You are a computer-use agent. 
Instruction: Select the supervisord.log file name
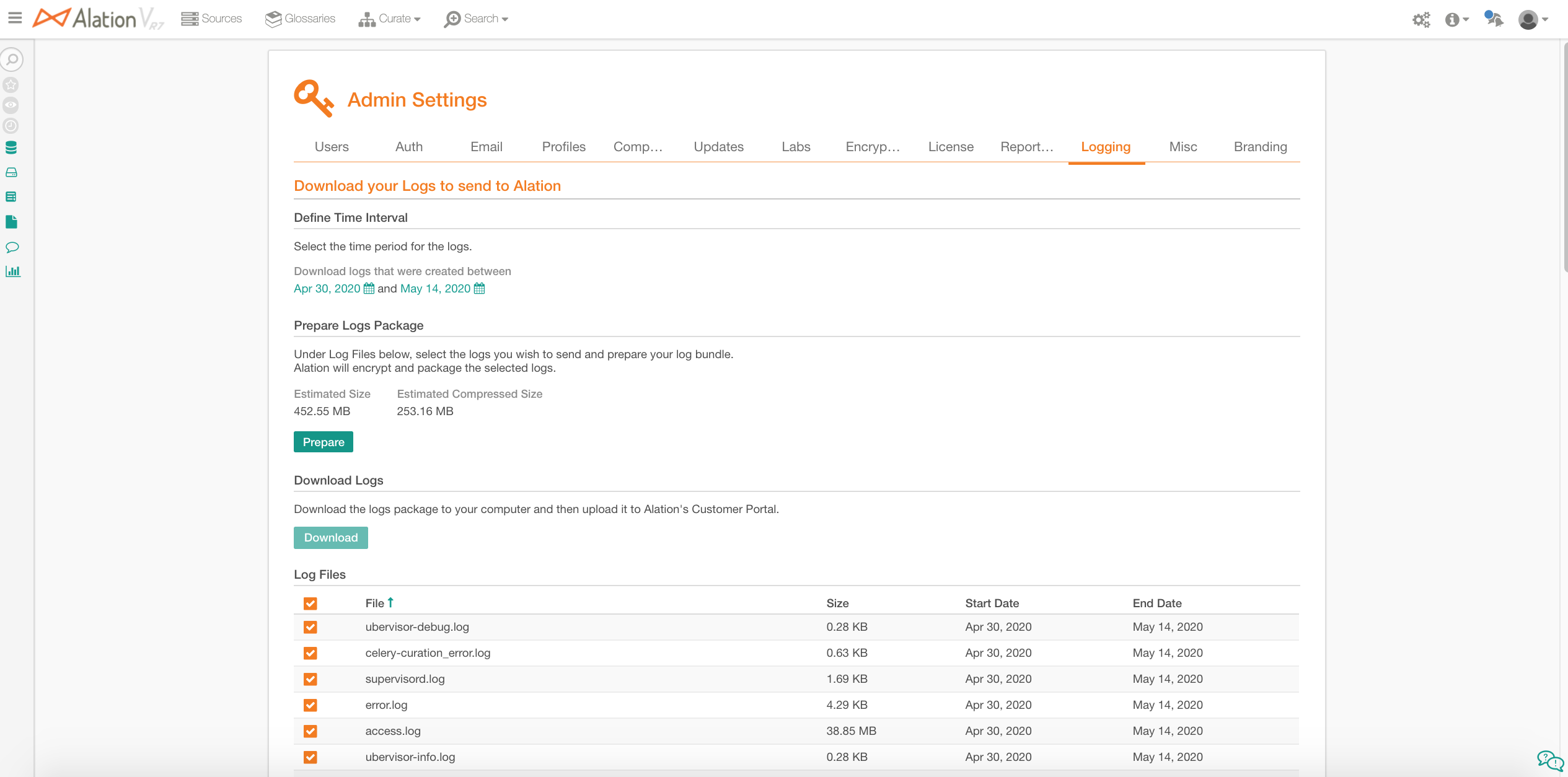(x=405, y=678)
